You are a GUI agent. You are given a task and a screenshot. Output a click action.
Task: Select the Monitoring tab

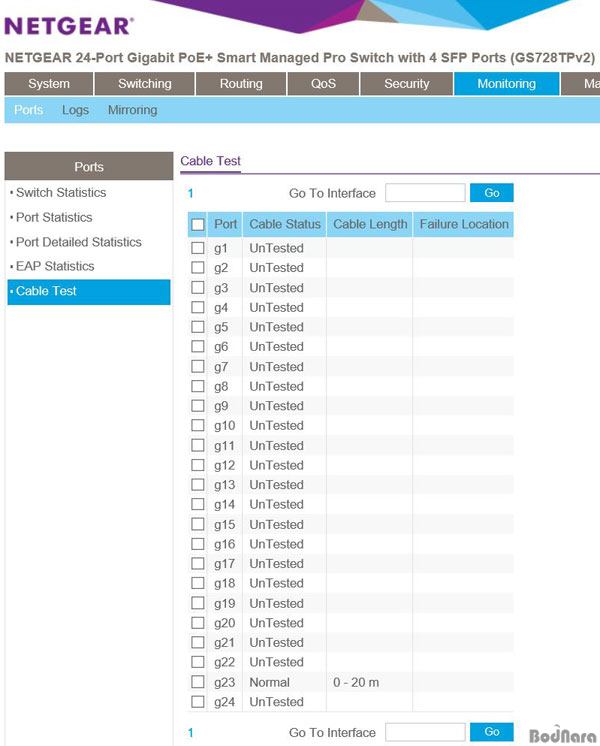[x=506, y=84]
